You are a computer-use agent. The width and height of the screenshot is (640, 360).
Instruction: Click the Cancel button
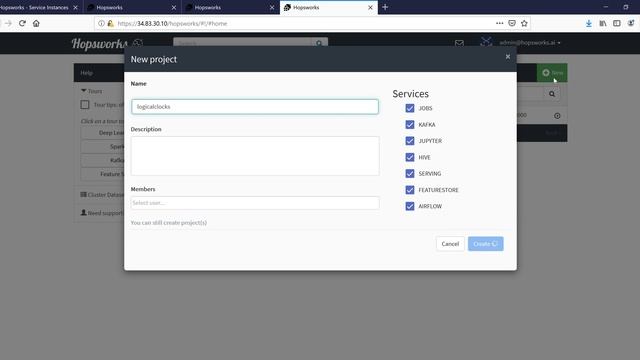[x=450, y=244]
